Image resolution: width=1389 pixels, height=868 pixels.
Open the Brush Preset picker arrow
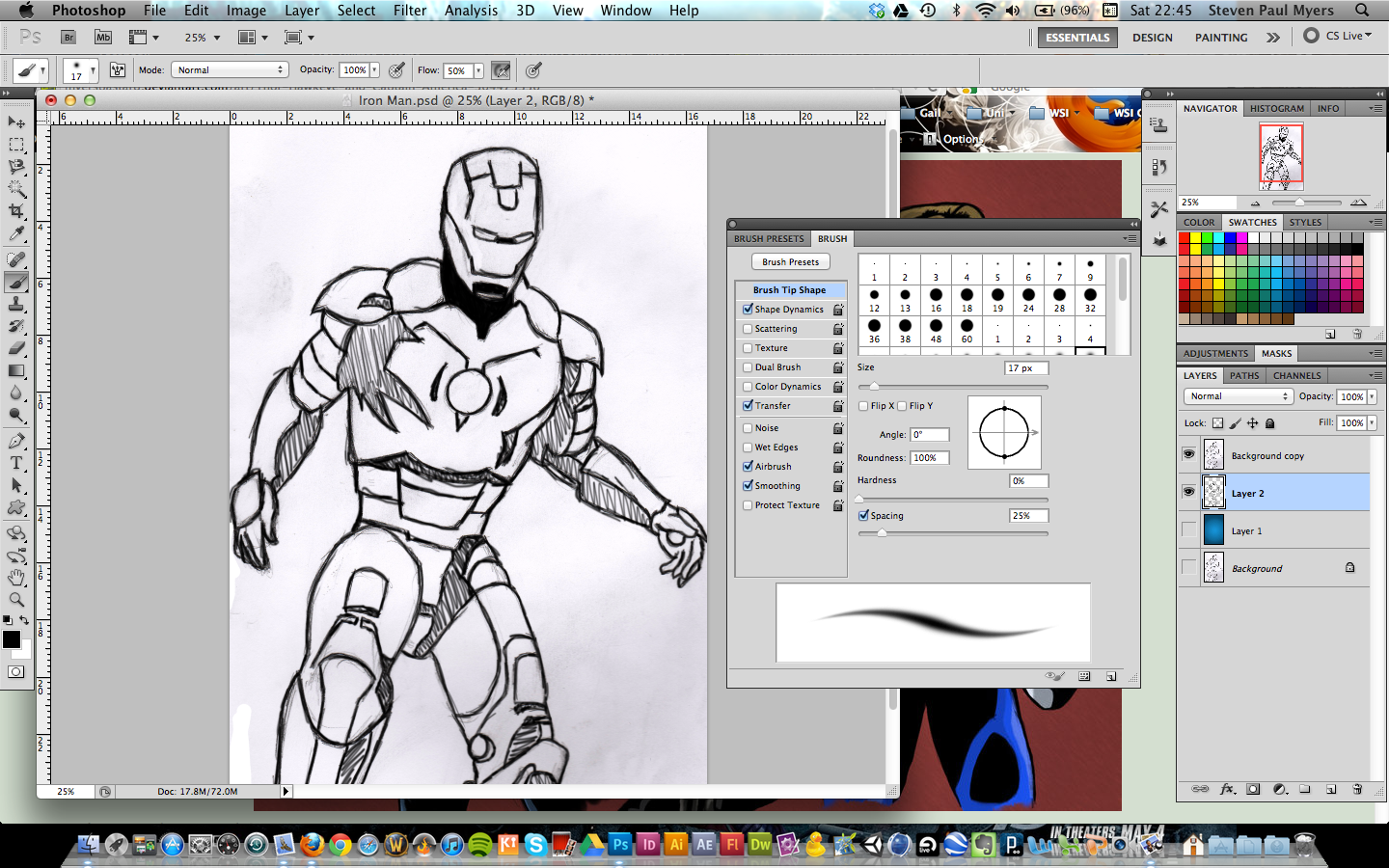coord(93,70)
